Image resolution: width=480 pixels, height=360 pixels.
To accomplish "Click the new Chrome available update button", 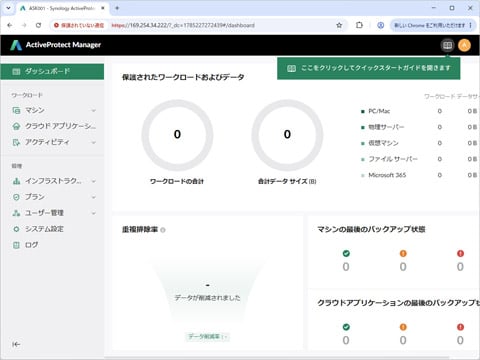I will (x=429, y=25).
